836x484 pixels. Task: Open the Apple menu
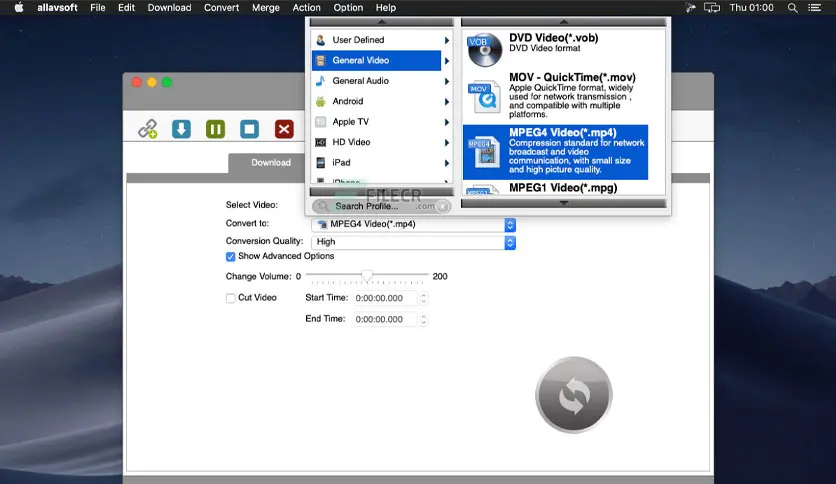click(x=19, y=7)
